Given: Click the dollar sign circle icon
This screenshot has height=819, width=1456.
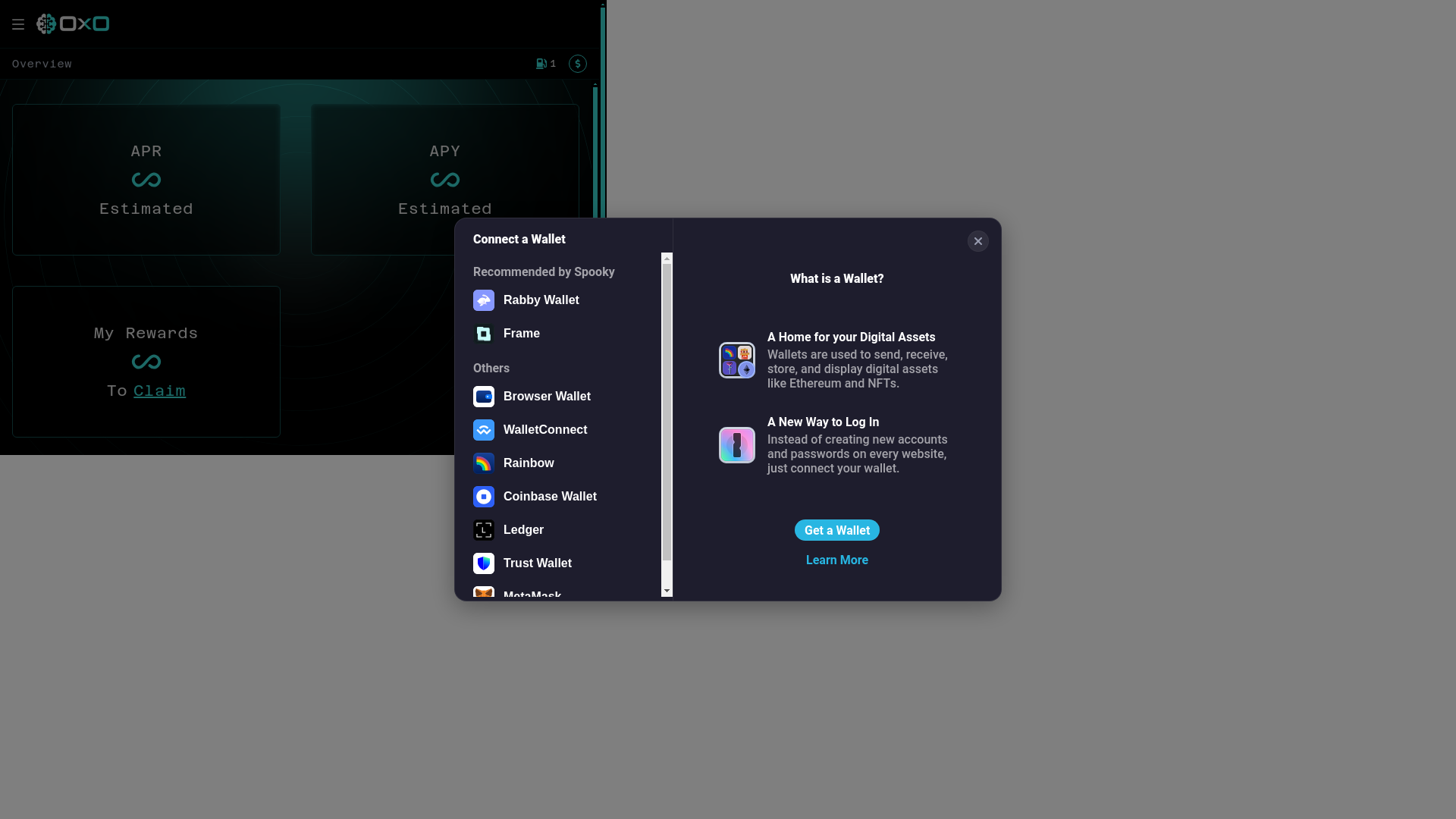Looking at the screenshot, I should [x=578, y=64].
